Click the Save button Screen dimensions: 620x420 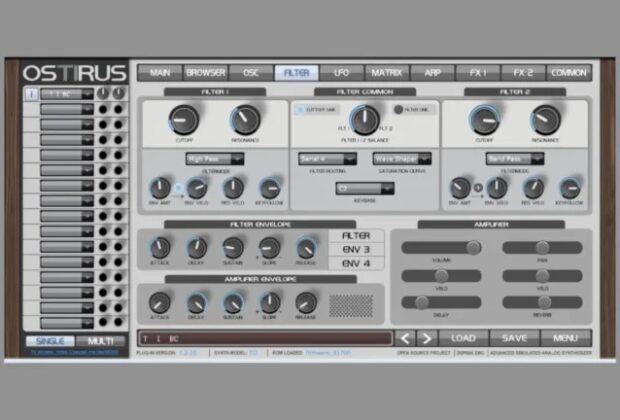pos(514,339)
